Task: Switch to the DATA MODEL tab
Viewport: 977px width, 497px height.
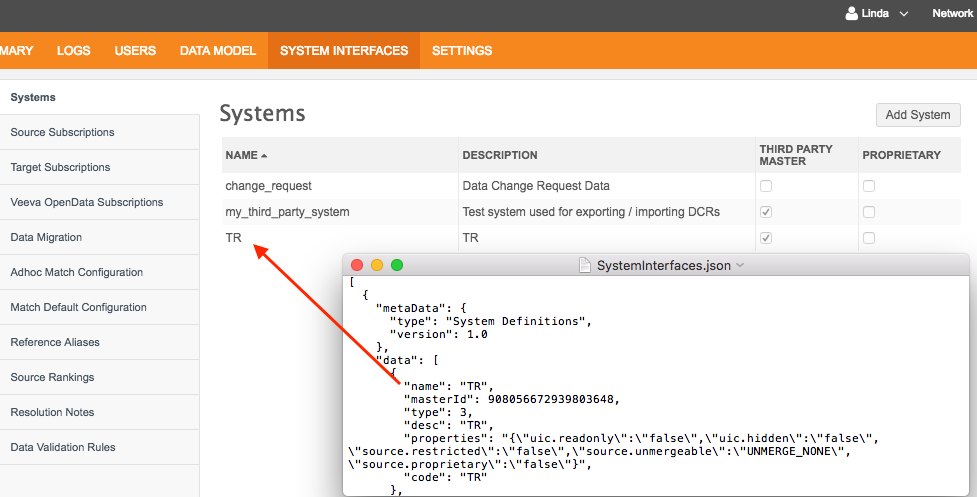Action: [217, 51]
